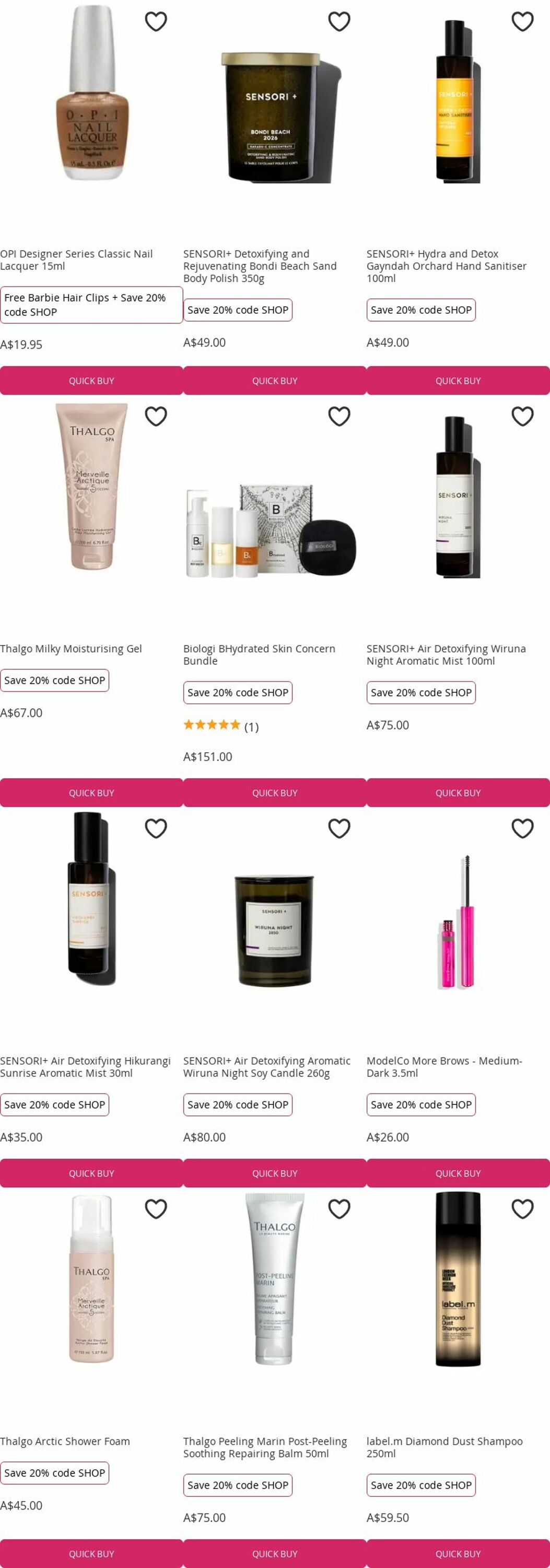This screenshot has width=550, height=1568.
Task: Favorite the Bondi Beach Sand Body Polish
Action: pyautogui.click(x=339, y=21)
